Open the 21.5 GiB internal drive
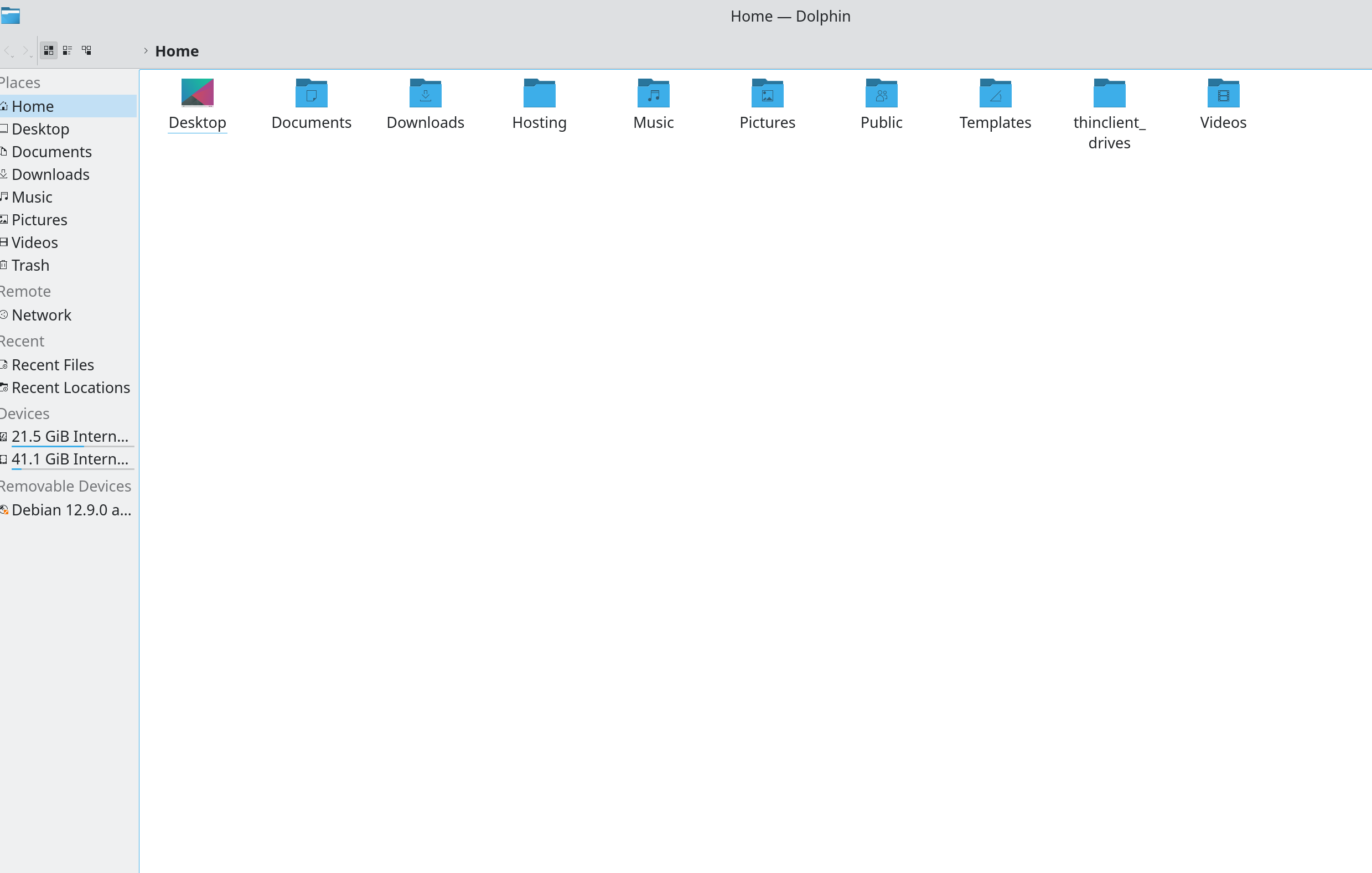1372x873 pixels. pyautogui.click(x=68, y=436)
